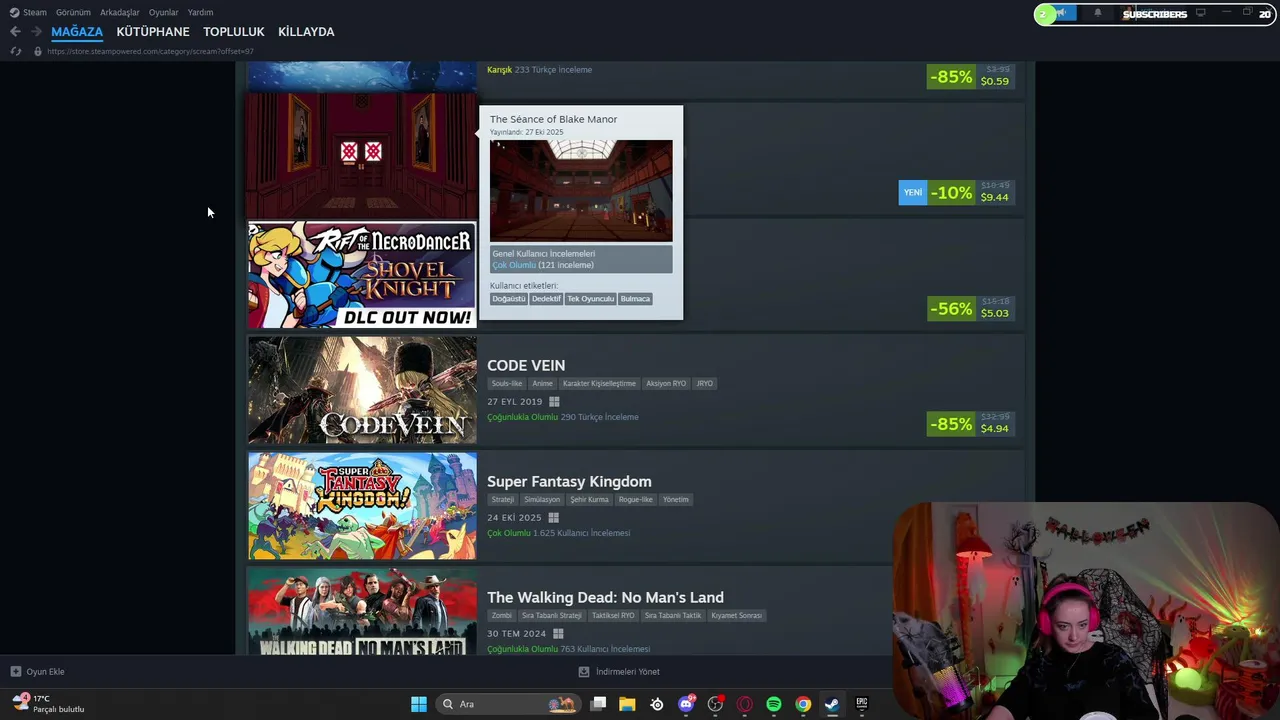Click the YENİ badge
Image resolution: width=1280 pixels, height=720 pixels.
point(913,193)
